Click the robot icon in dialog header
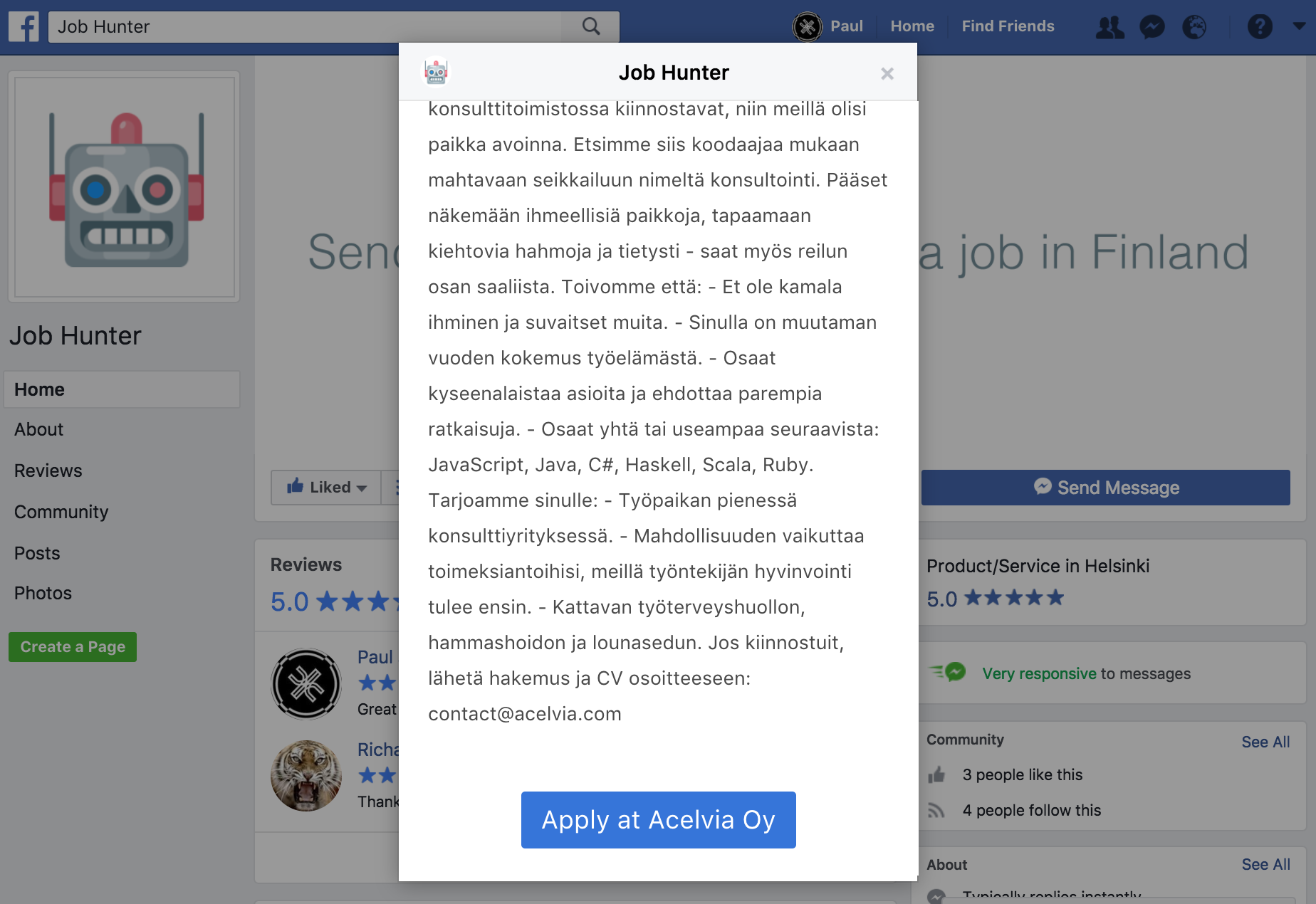 tap(436, 72)
